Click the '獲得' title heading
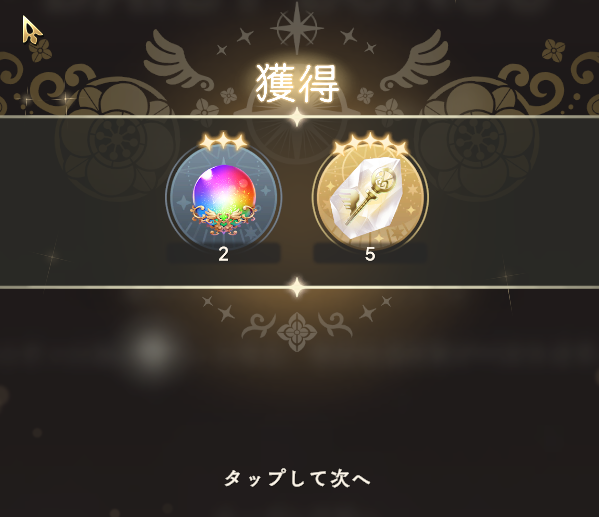The width and height of the screenshot is (599, 517). (x=297, y=84)
